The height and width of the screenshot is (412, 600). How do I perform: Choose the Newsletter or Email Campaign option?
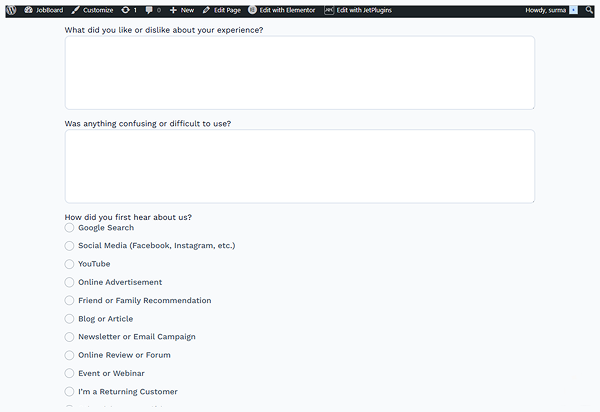[x=70, y=337]
